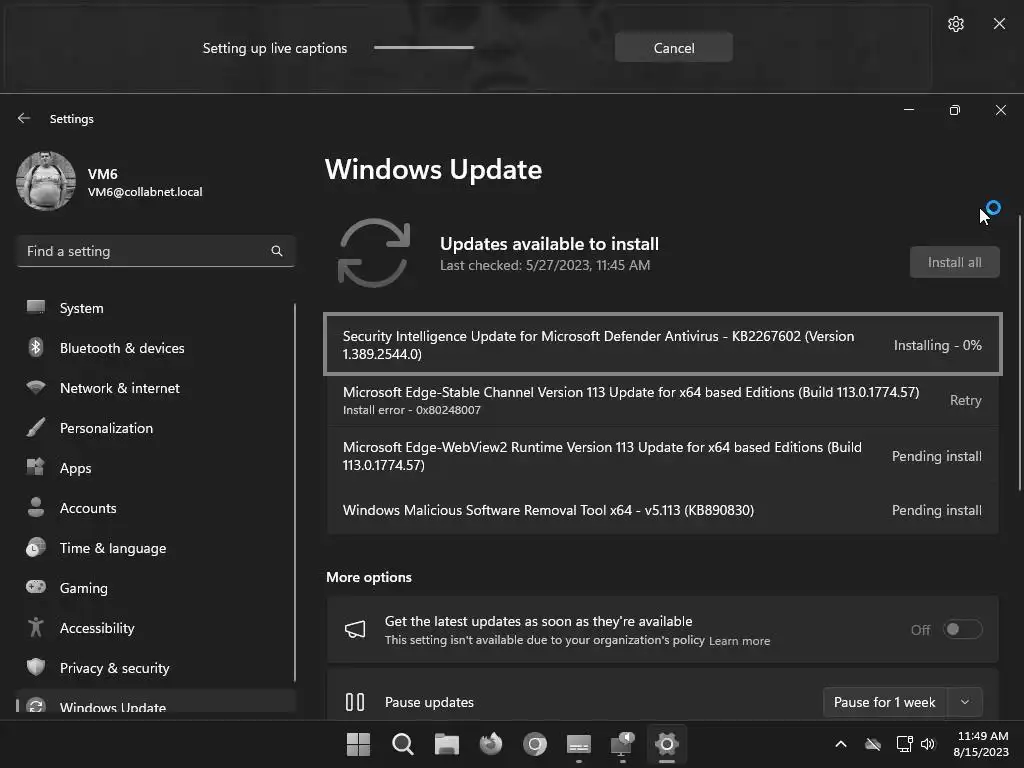Click the Accounts person icon

[x=36, y=507]
